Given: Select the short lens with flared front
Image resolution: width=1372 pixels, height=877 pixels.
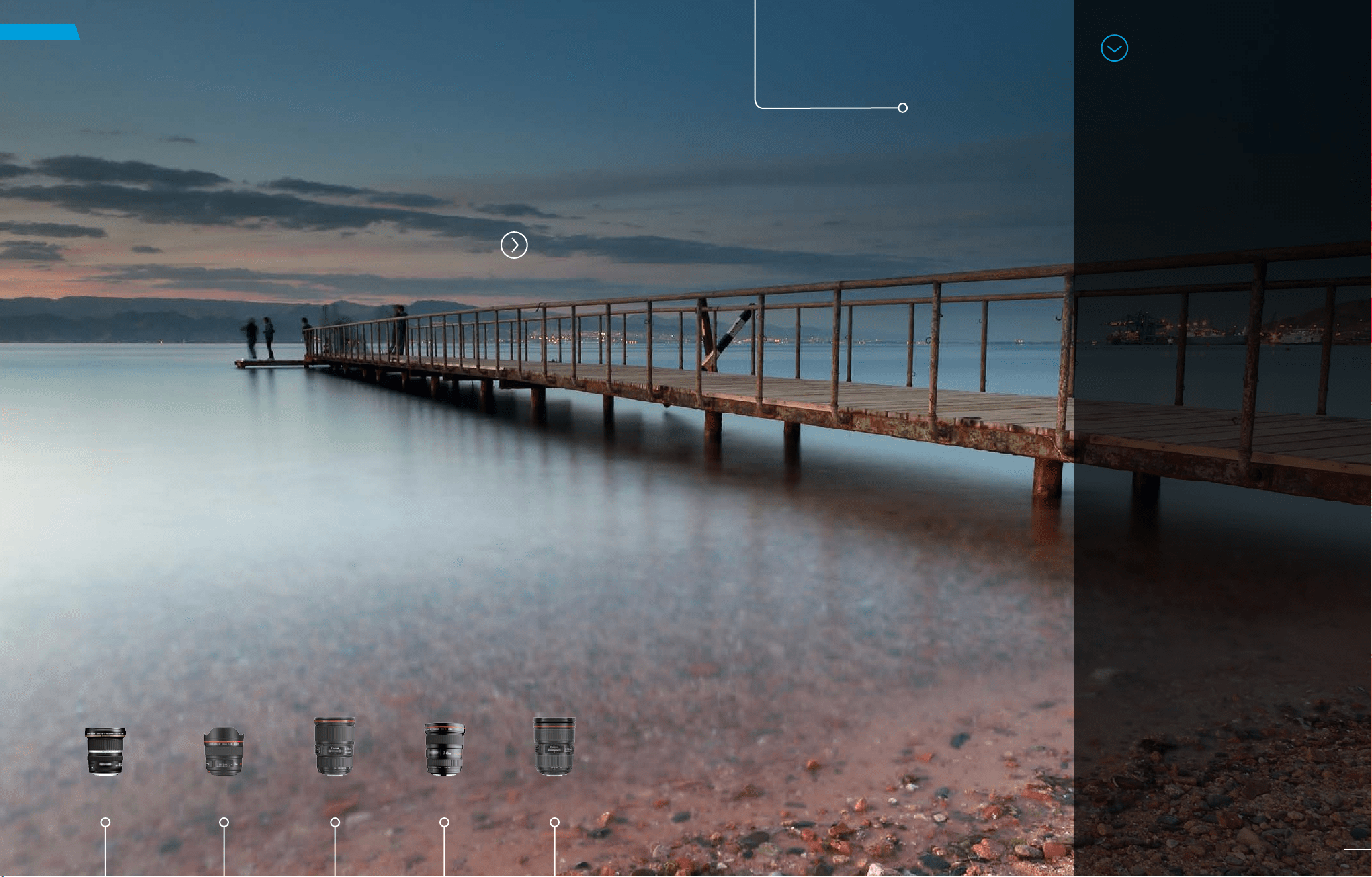Looking at the screenshot, I should click(x=444, y=749).
